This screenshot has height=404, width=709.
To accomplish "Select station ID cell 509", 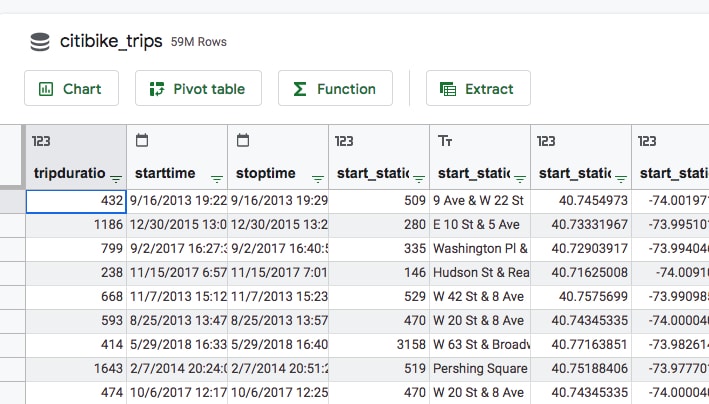I will pyautogui.click(x=379, y=201).
